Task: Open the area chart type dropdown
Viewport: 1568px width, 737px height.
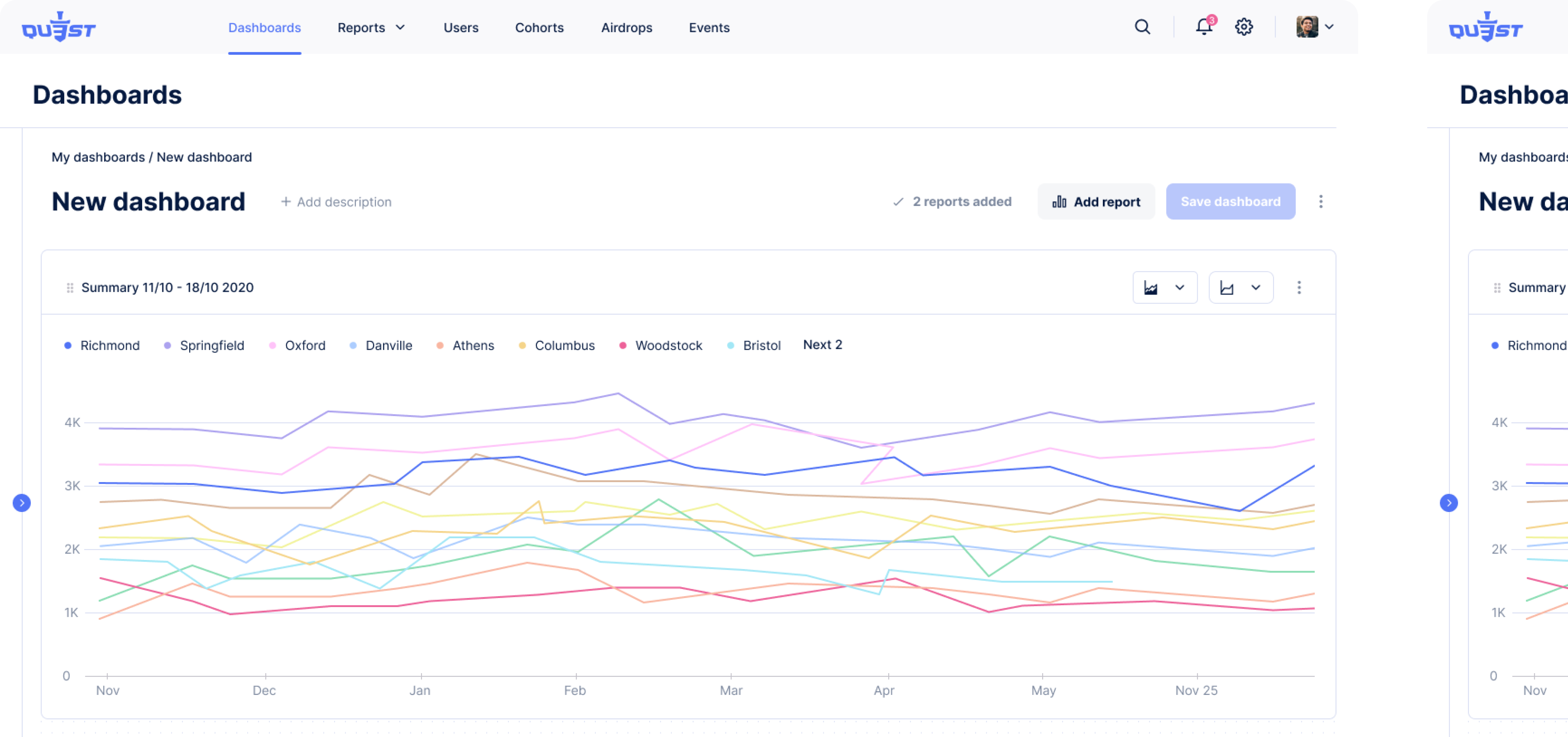Action: (x=1164, y=287)
